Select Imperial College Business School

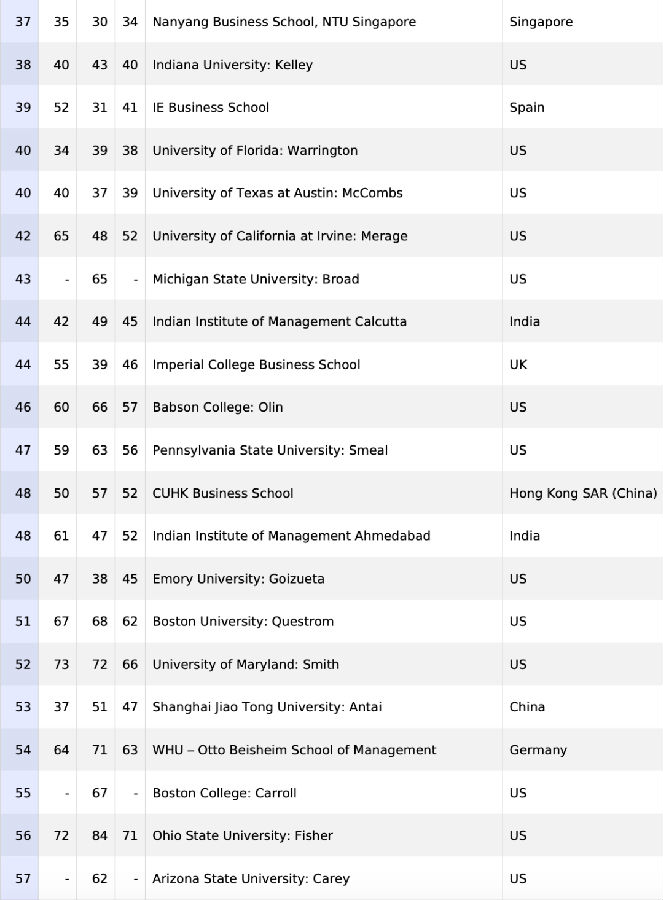(x=256, y=364)
